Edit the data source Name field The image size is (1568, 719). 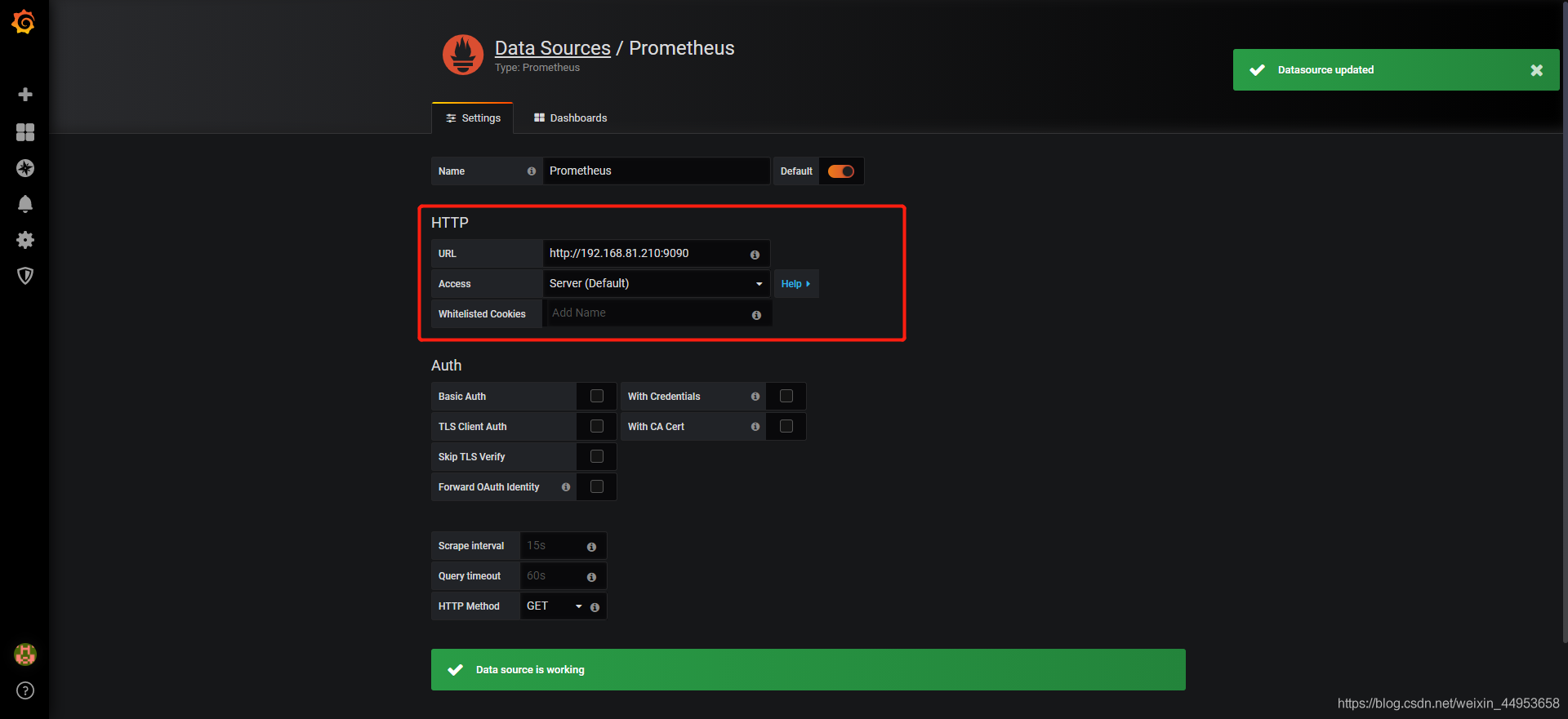657,171
